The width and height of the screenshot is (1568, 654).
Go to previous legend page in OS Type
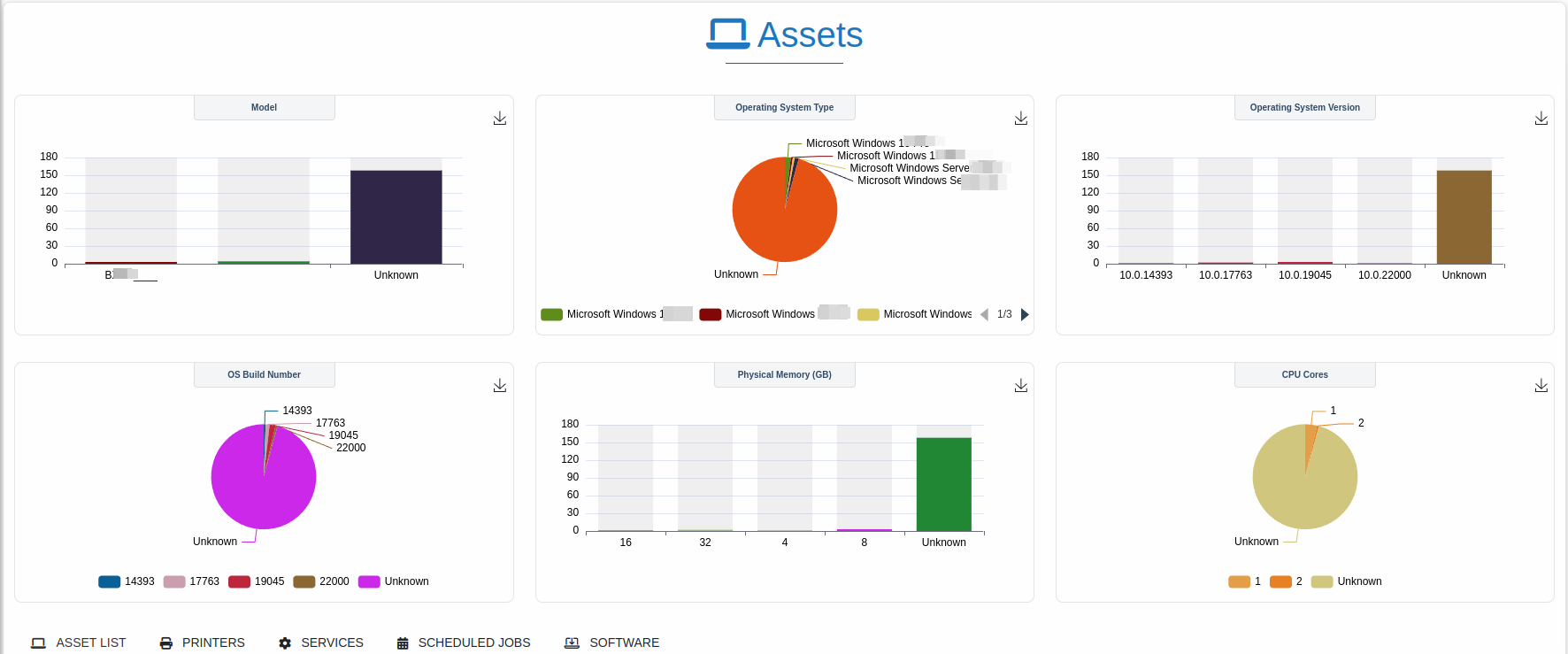(x=984, y=314)
